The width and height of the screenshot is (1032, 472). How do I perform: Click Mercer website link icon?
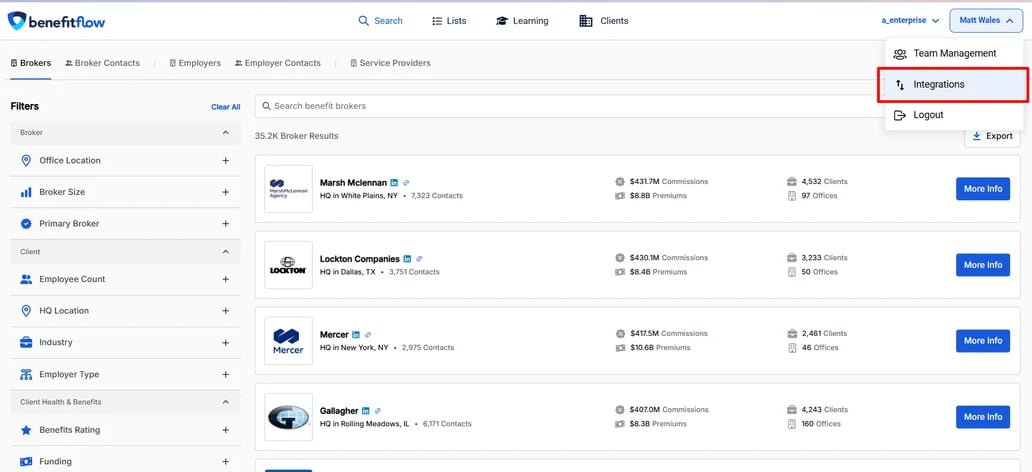pos(368,334)
